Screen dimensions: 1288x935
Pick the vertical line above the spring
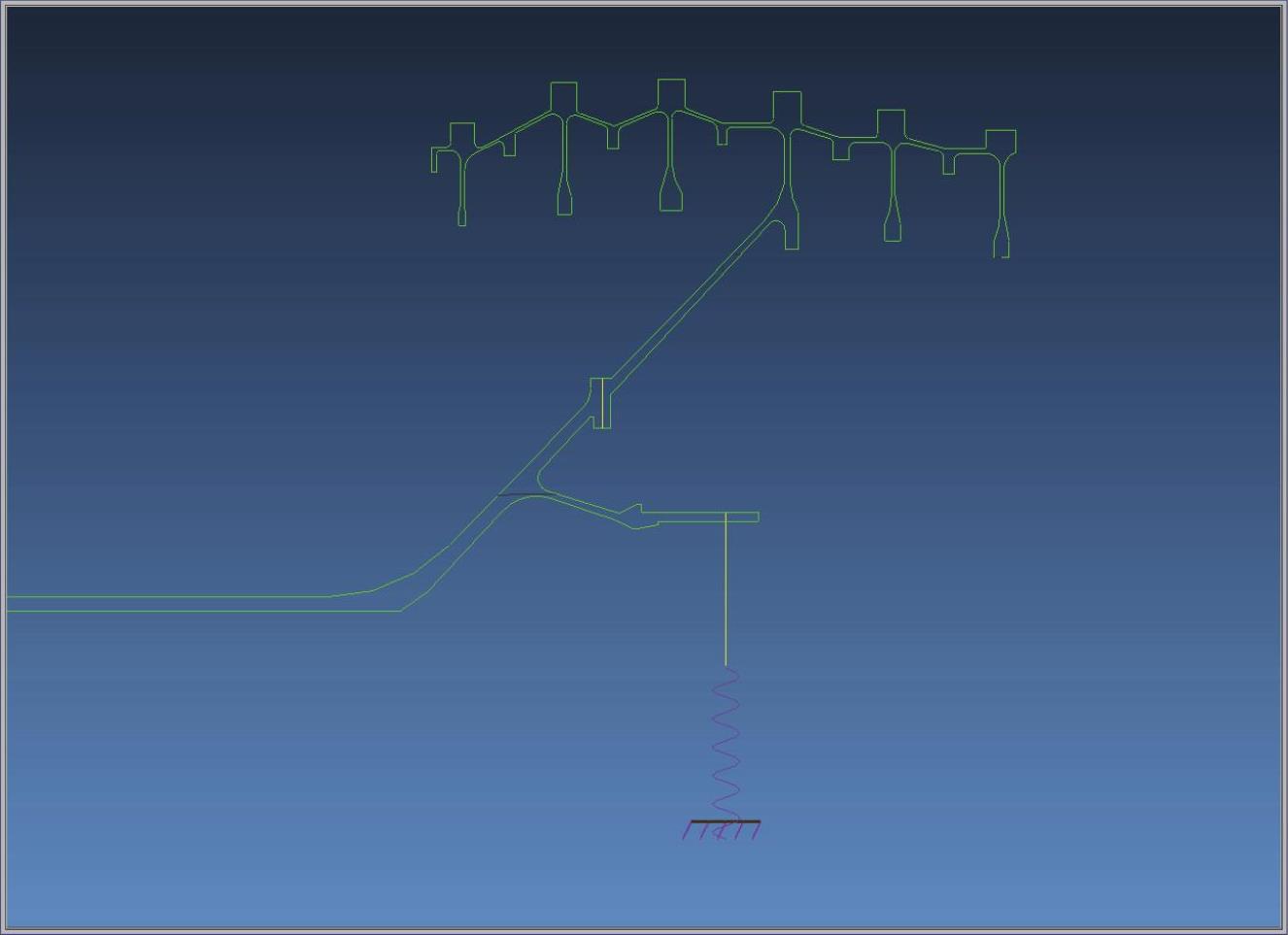point(726,592)
